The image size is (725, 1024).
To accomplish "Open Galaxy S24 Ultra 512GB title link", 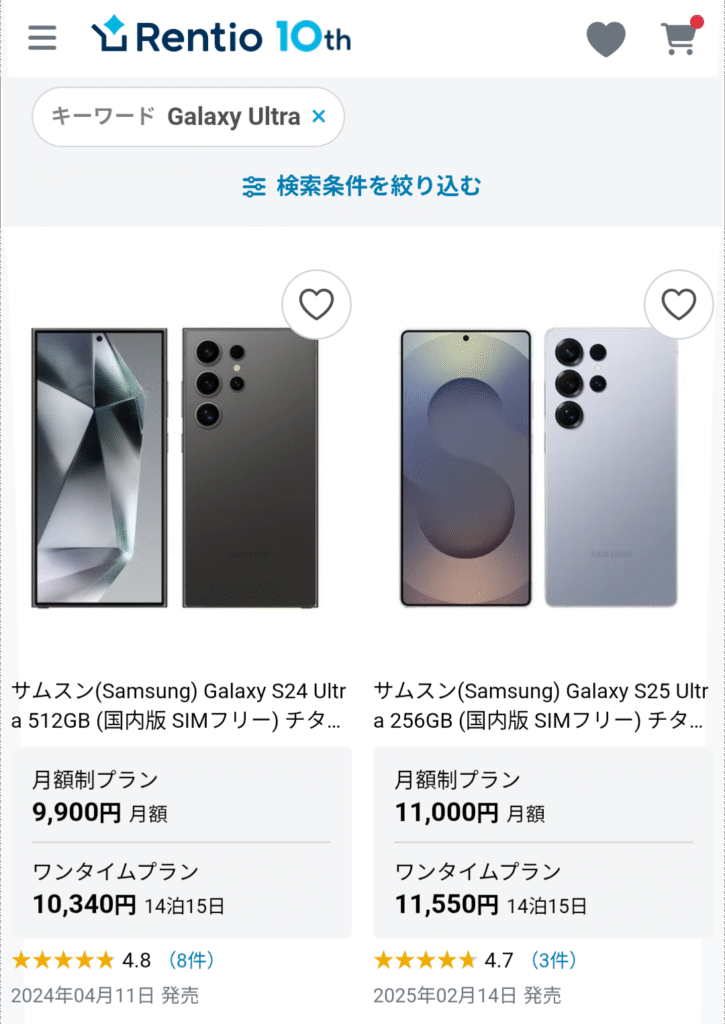I will pyautogui.click(x=179, y=706).
